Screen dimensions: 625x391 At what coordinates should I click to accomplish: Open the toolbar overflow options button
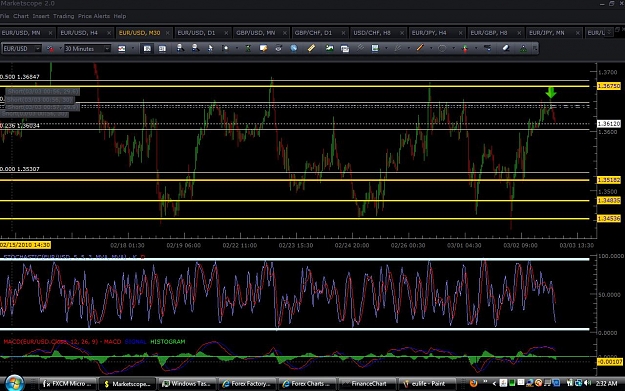click(x=535, y=49)
